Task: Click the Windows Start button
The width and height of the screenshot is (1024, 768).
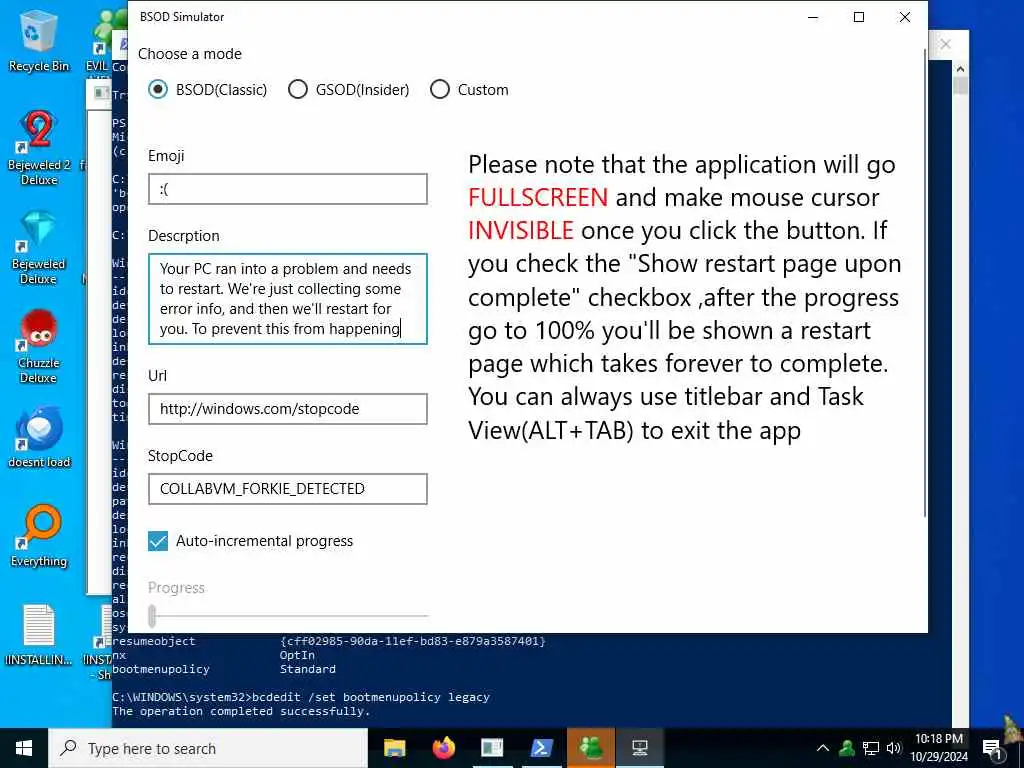Action: coord(24,748)
